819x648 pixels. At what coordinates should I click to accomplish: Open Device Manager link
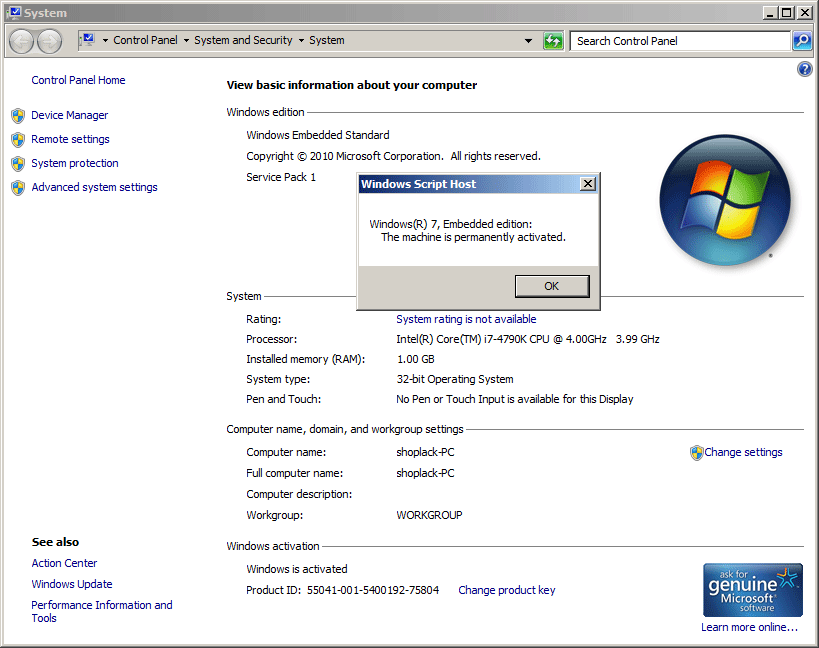click(x=69, y=115)
